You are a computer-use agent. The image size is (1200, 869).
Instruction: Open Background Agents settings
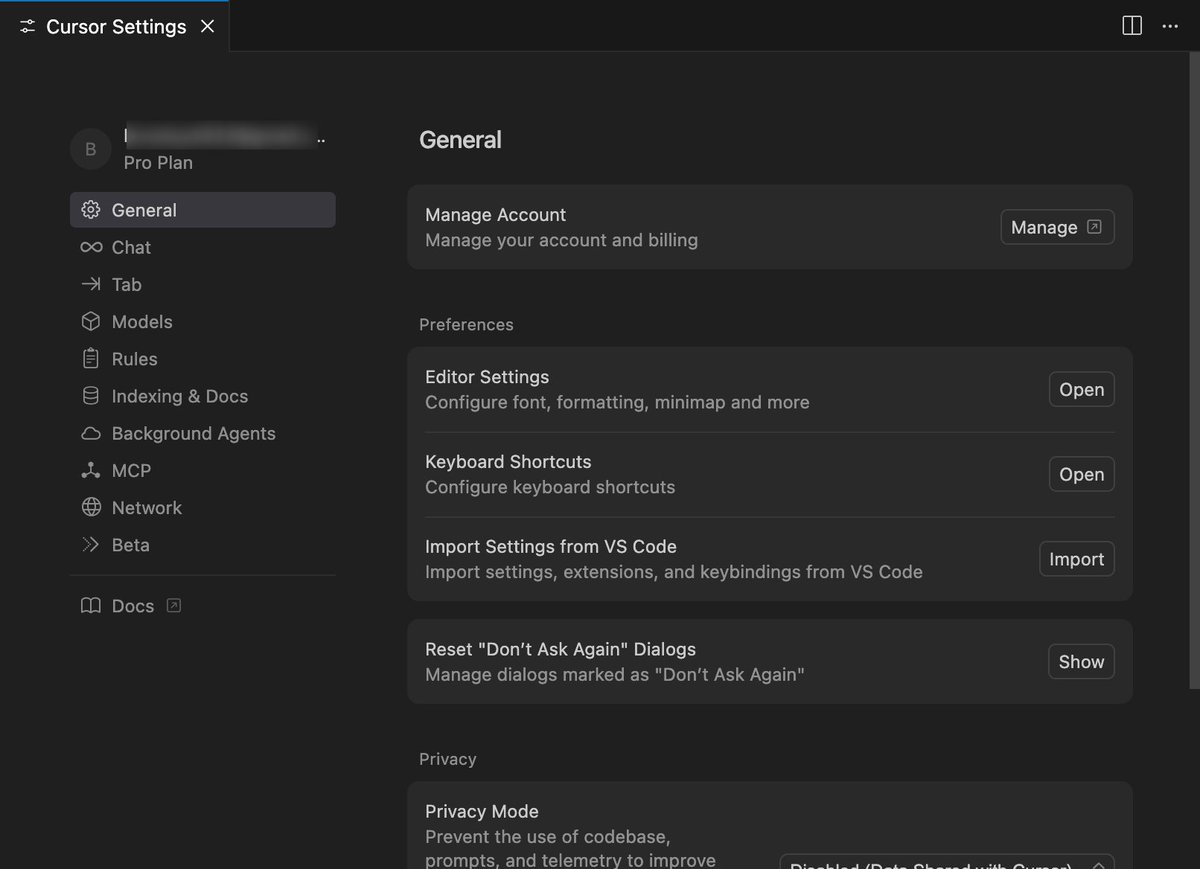[x=203, y=433]
